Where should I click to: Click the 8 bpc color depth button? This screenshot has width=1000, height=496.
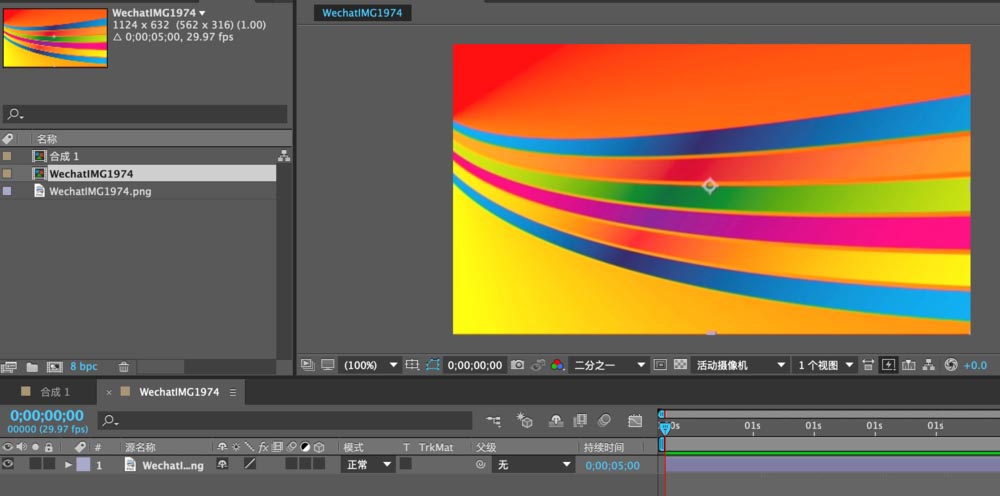click(x=83, y=367)
